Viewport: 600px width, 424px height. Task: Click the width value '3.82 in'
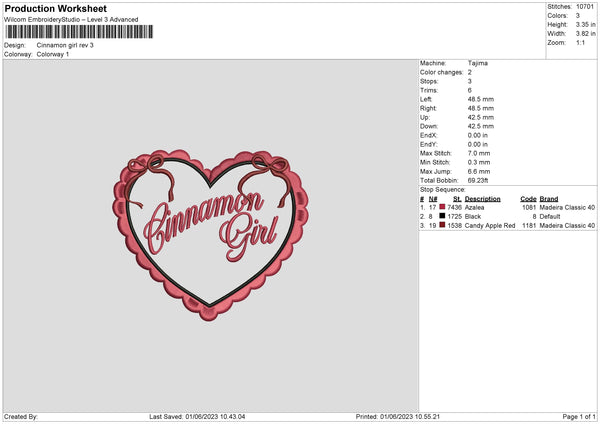(x=586, y=34)
